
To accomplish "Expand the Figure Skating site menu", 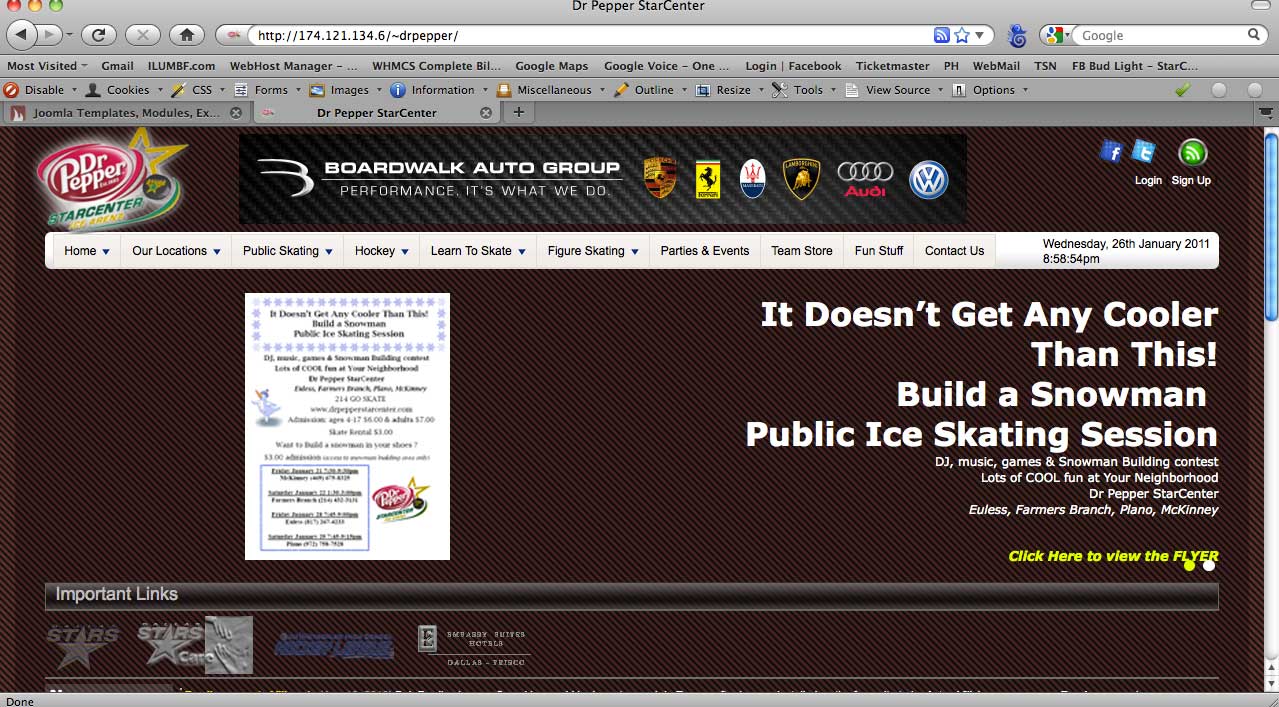I will point(593,251).
